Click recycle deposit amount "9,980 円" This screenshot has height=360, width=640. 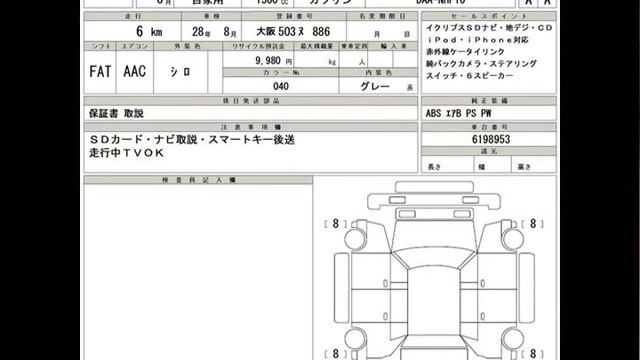(x=273, y=60)
